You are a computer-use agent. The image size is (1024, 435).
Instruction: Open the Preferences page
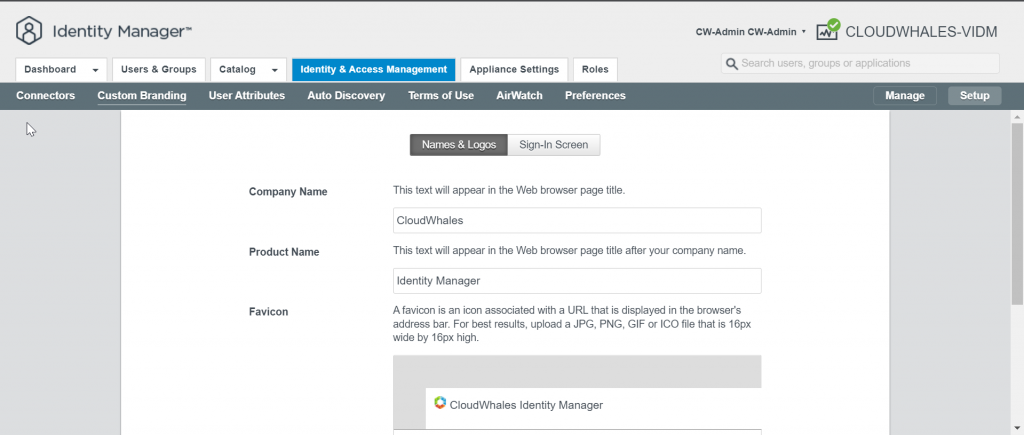click(x=595, y=95)
